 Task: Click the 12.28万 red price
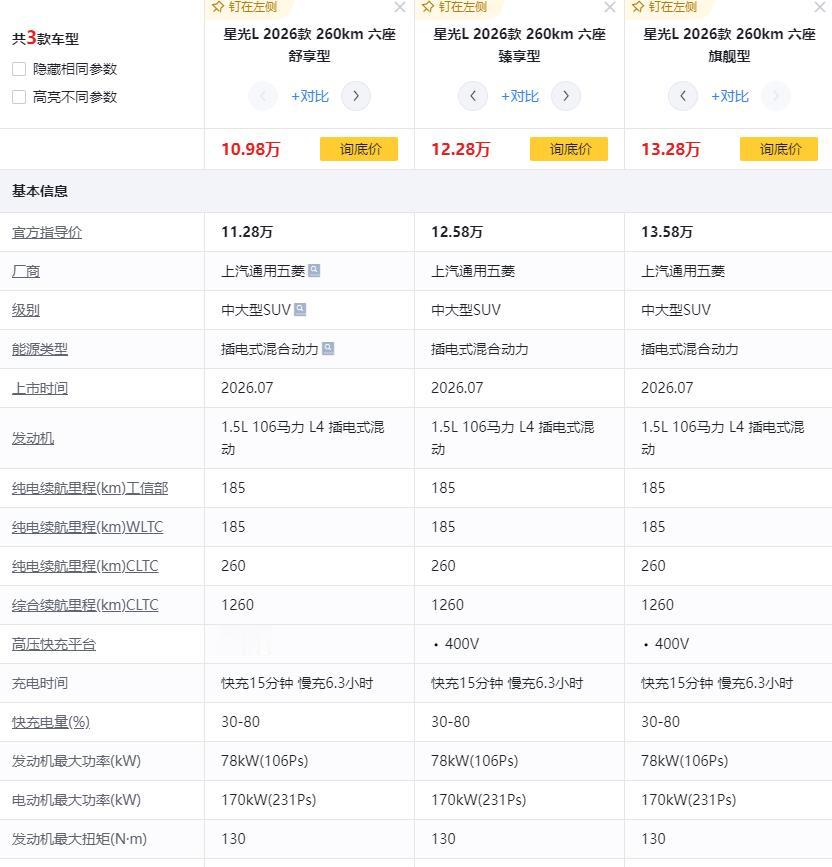[461, 149]
